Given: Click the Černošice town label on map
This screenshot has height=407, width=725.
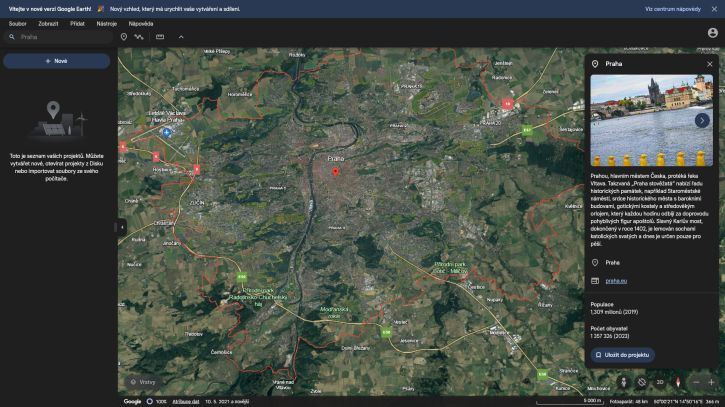Looking at the screenshot, I should point(221,352).
